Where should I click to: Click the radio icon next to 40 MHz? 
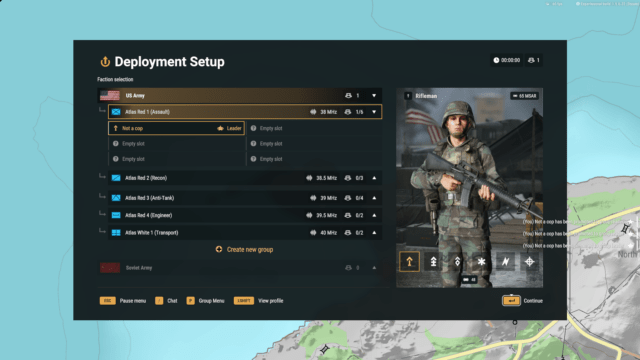point(313,233)
